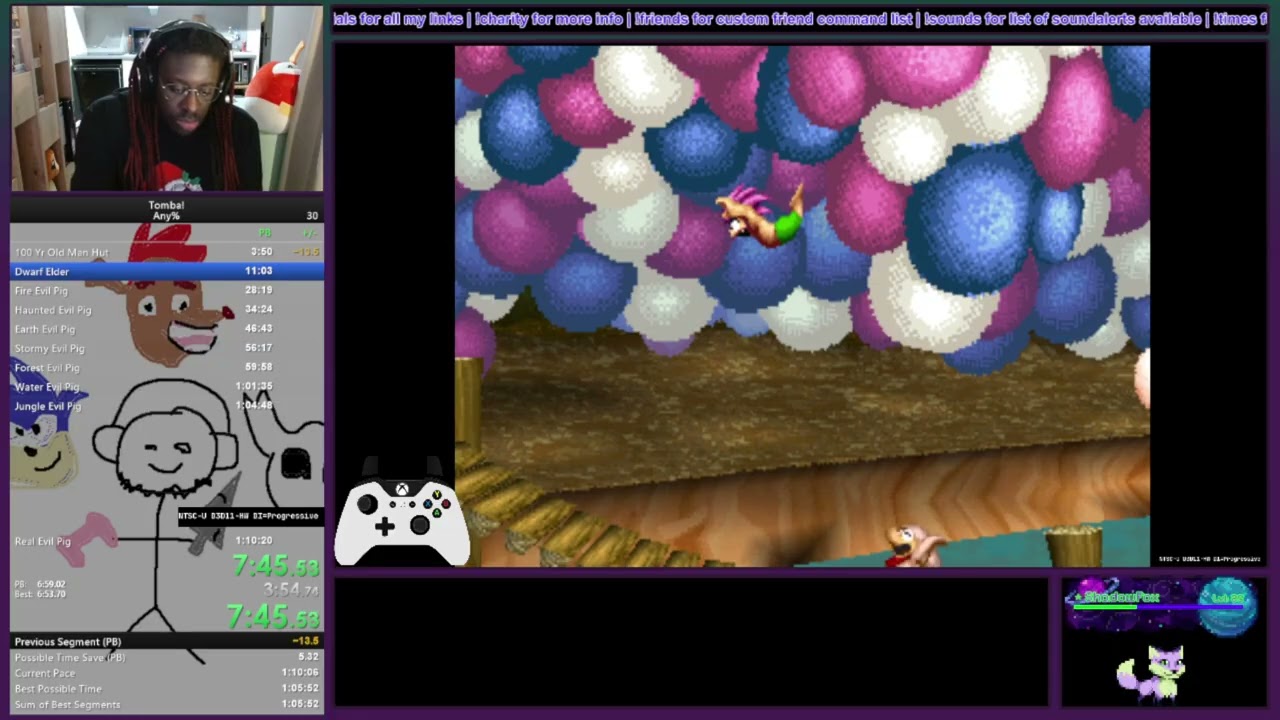Select the Fire Evil Pig split
1280x720 pixels.
pos(167,290)
